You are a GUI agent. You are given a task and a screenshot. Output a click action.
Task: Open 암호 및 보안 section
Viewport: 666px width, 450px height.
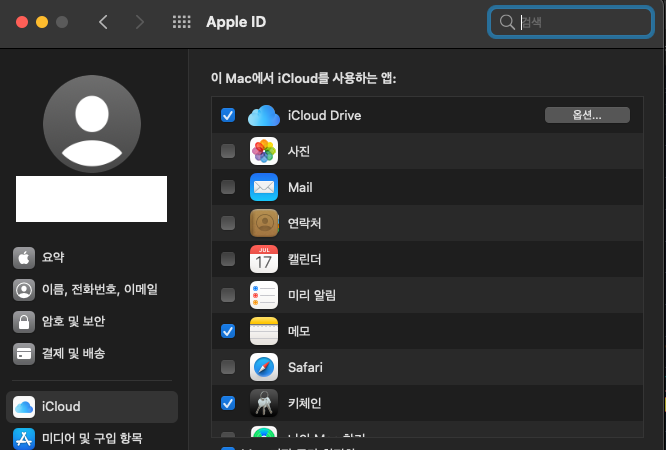(91, 322)
